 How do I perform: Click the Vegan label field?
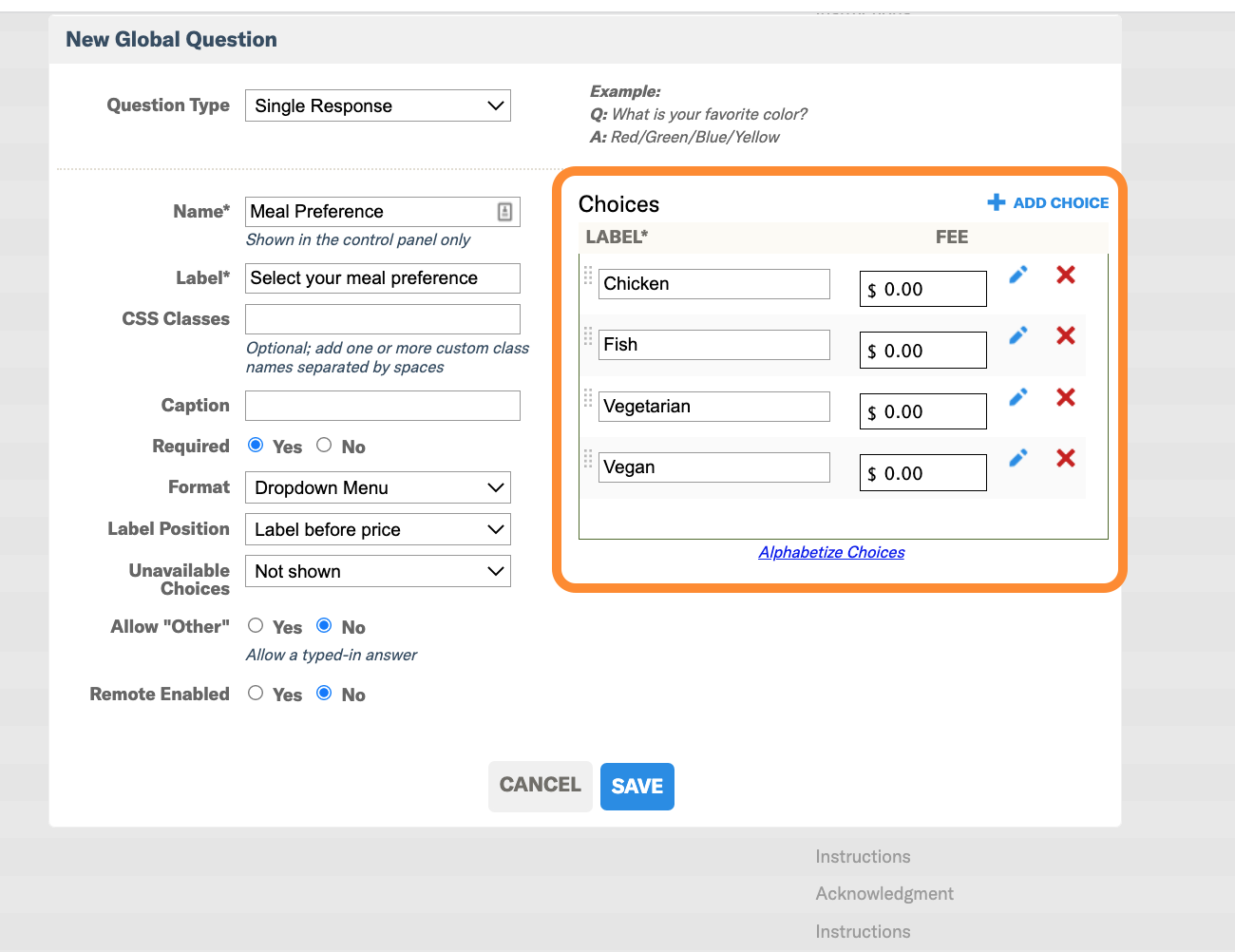tap(714, 467)
